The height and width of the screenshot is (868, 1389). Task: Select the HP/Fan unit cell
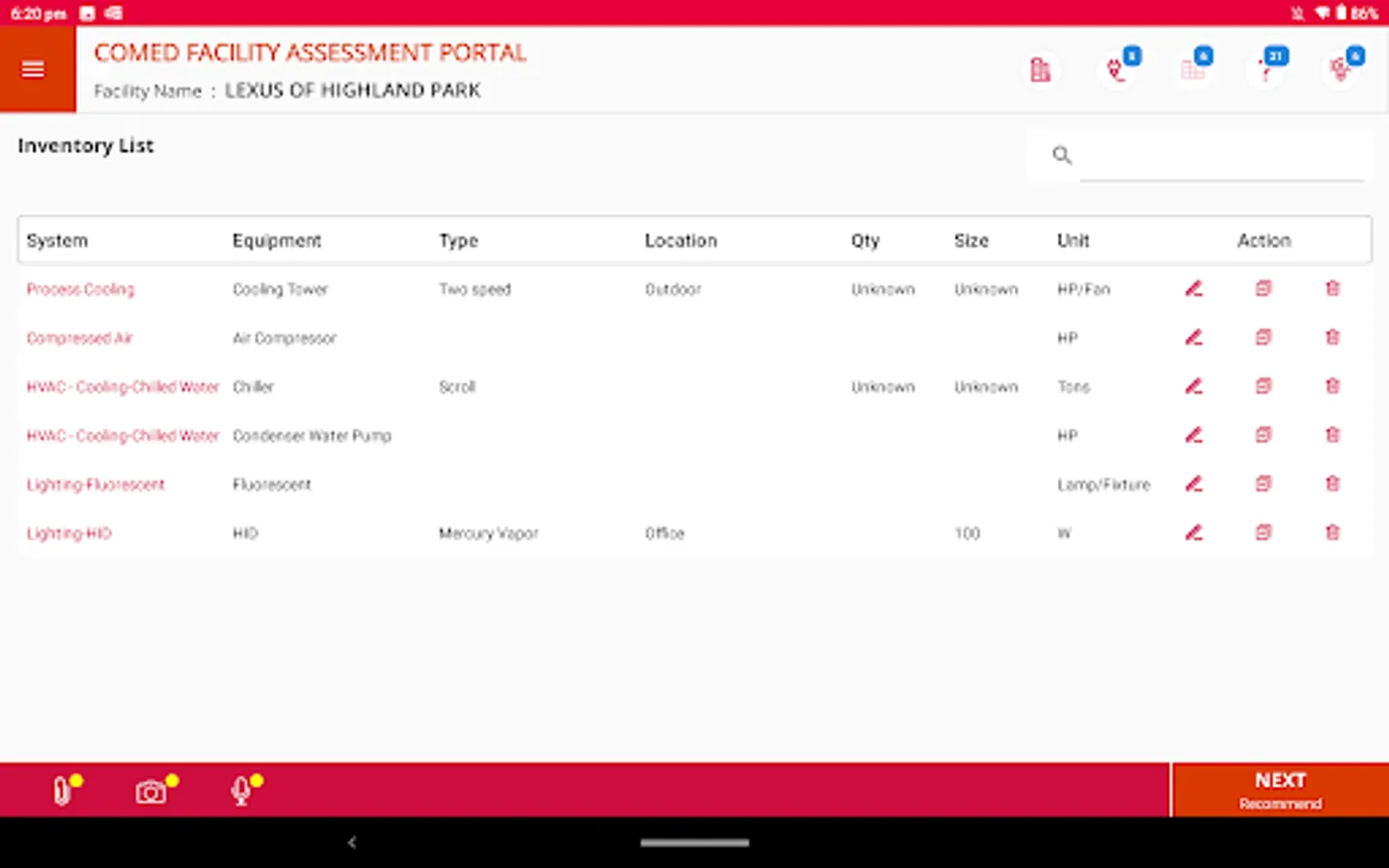1083,289
